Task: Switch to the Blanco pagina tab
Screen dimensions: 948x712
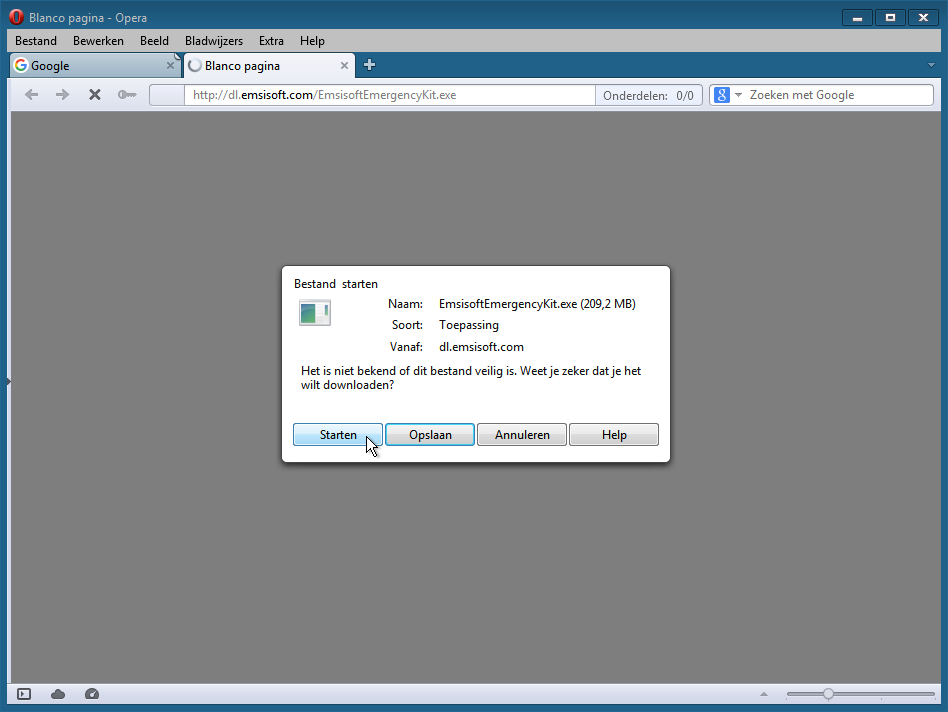Action: click(x=268, y=65)
